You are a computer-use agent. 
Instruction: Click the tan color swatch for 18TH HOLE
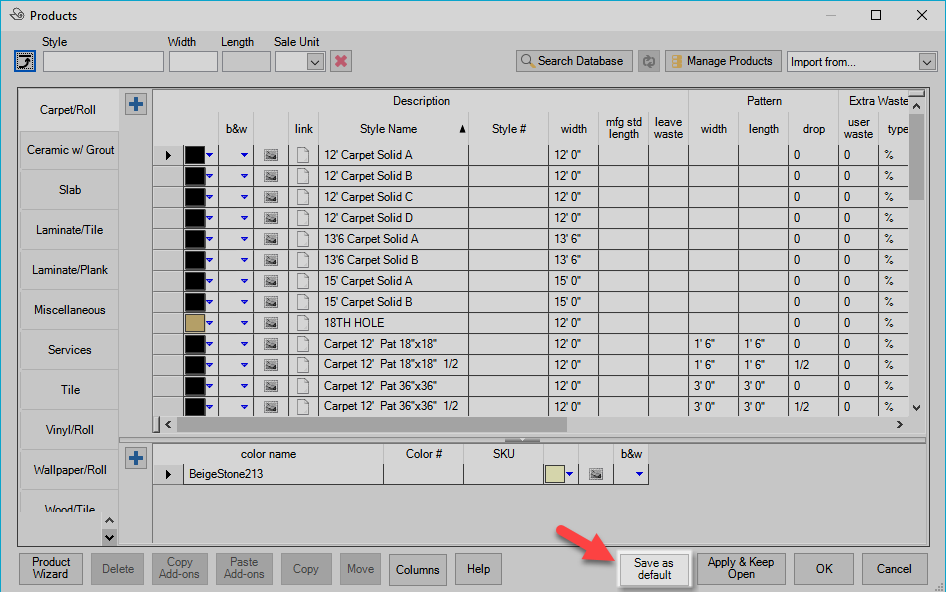pyautogui.click(x=195, y=323)
